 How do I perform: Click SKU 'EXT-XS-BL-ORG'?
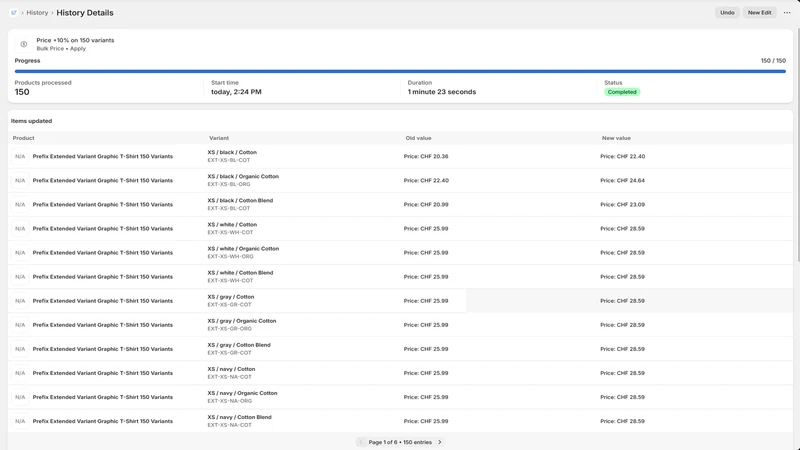click(x=229, y=184)
